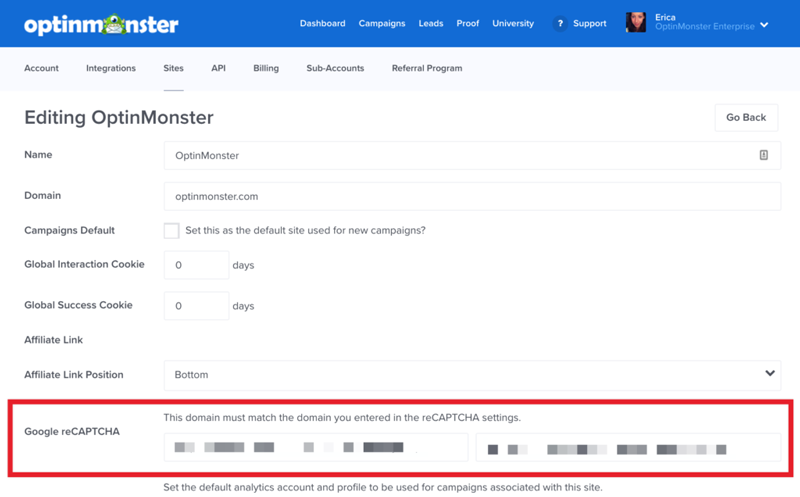The width and height of the screenshot is (800, 497).
Task: Check the default site for campaigns checkbox
Action: click(171, 231)
